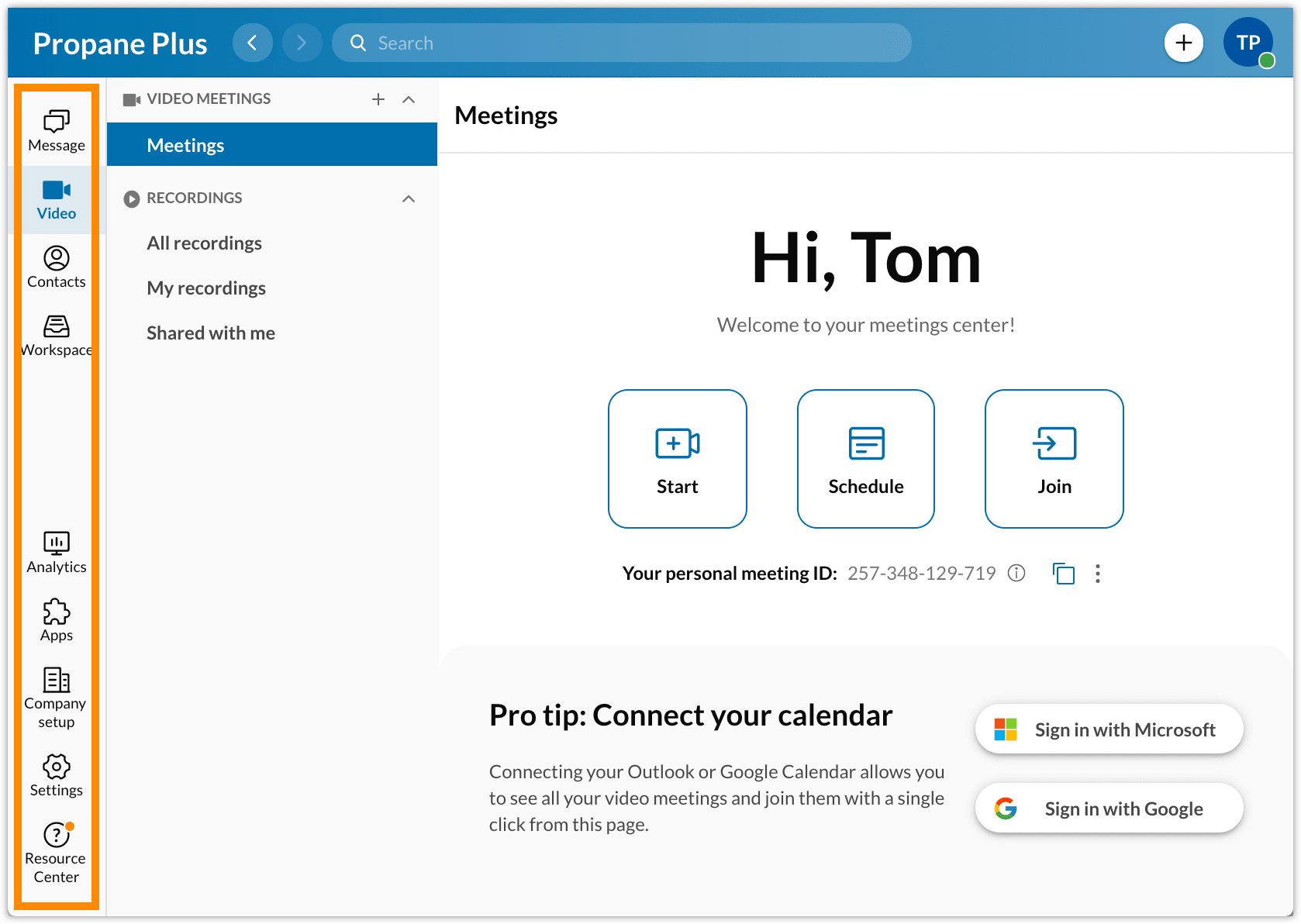
Task: Open more options beside meeting ID
Action: [1098, 574]
